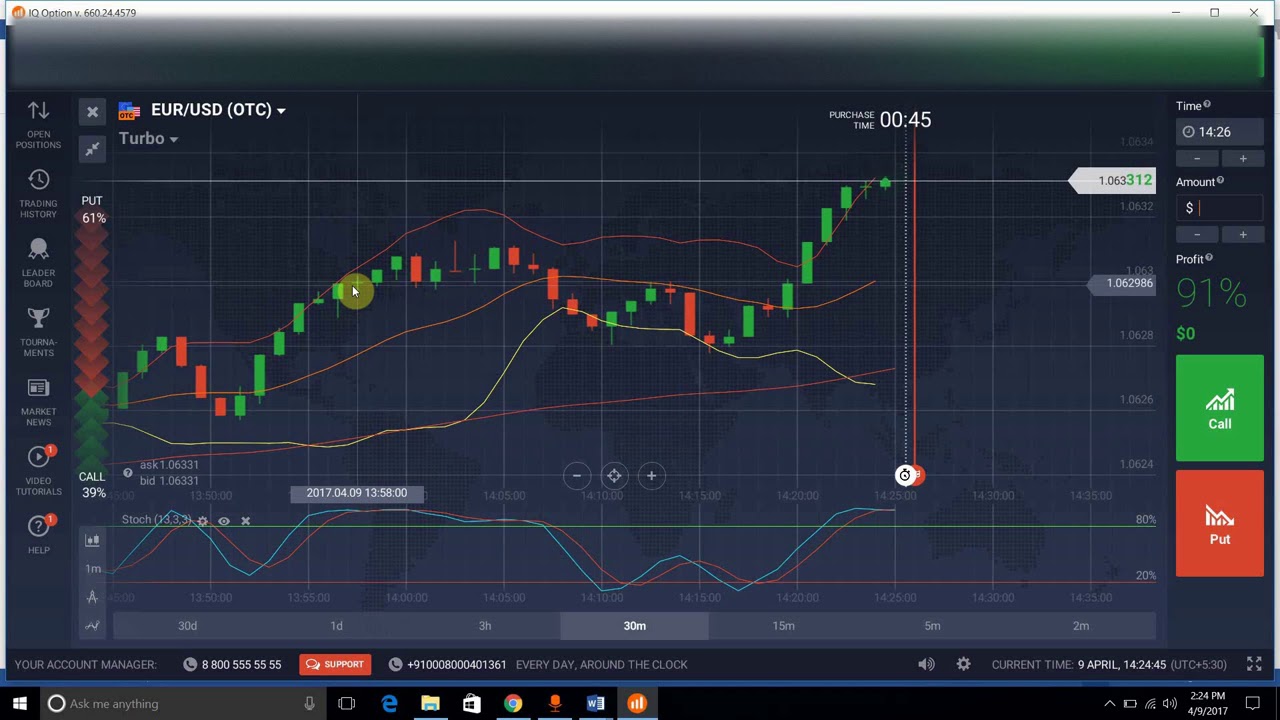The height and width of the screenshot is (720, 1280).
Task: Close the EUR/USD chart tab
Action: [x=92, y=111]
